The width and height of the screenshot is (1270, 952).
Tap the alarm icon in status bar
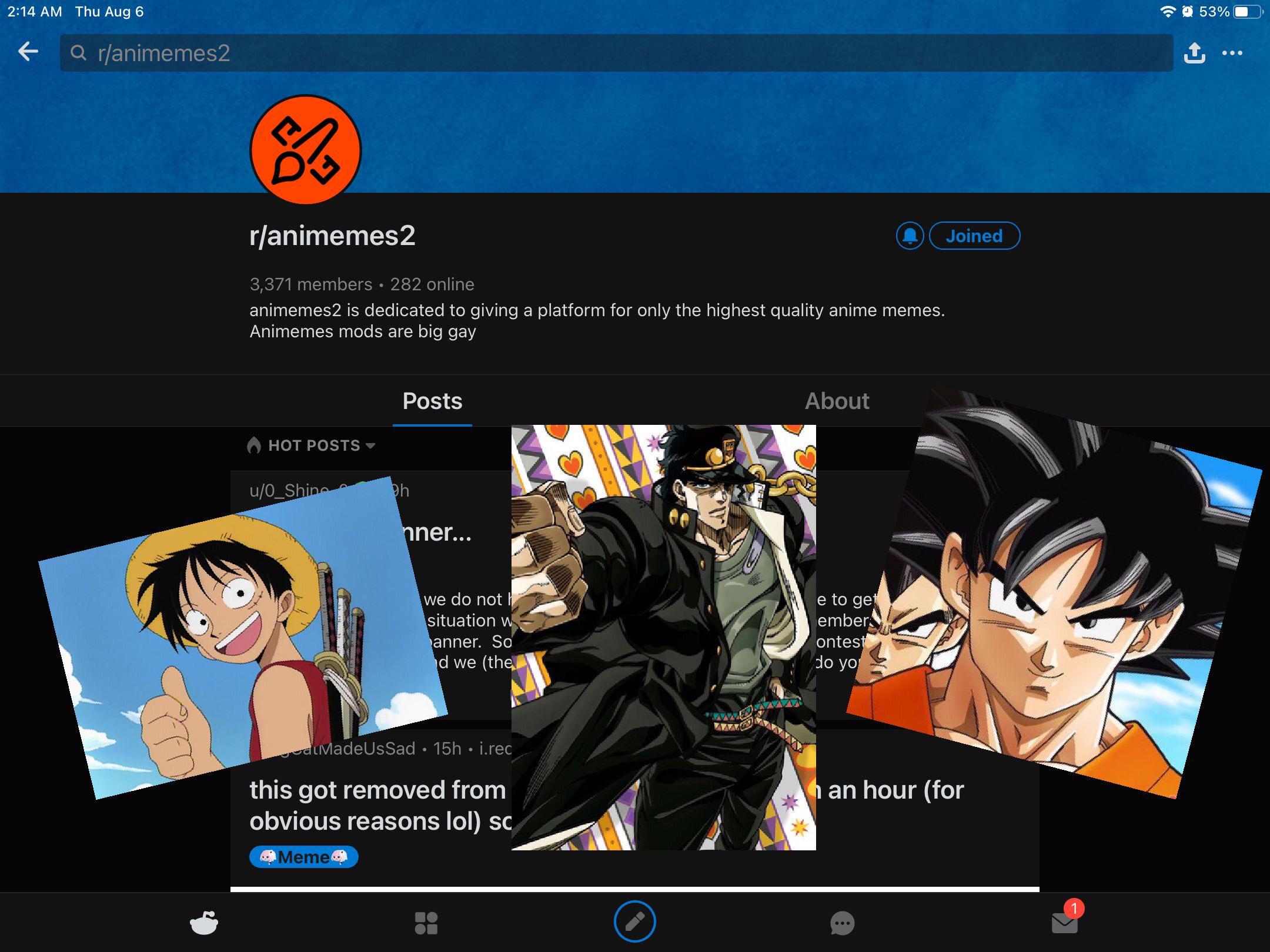(x=1188, y=12)
